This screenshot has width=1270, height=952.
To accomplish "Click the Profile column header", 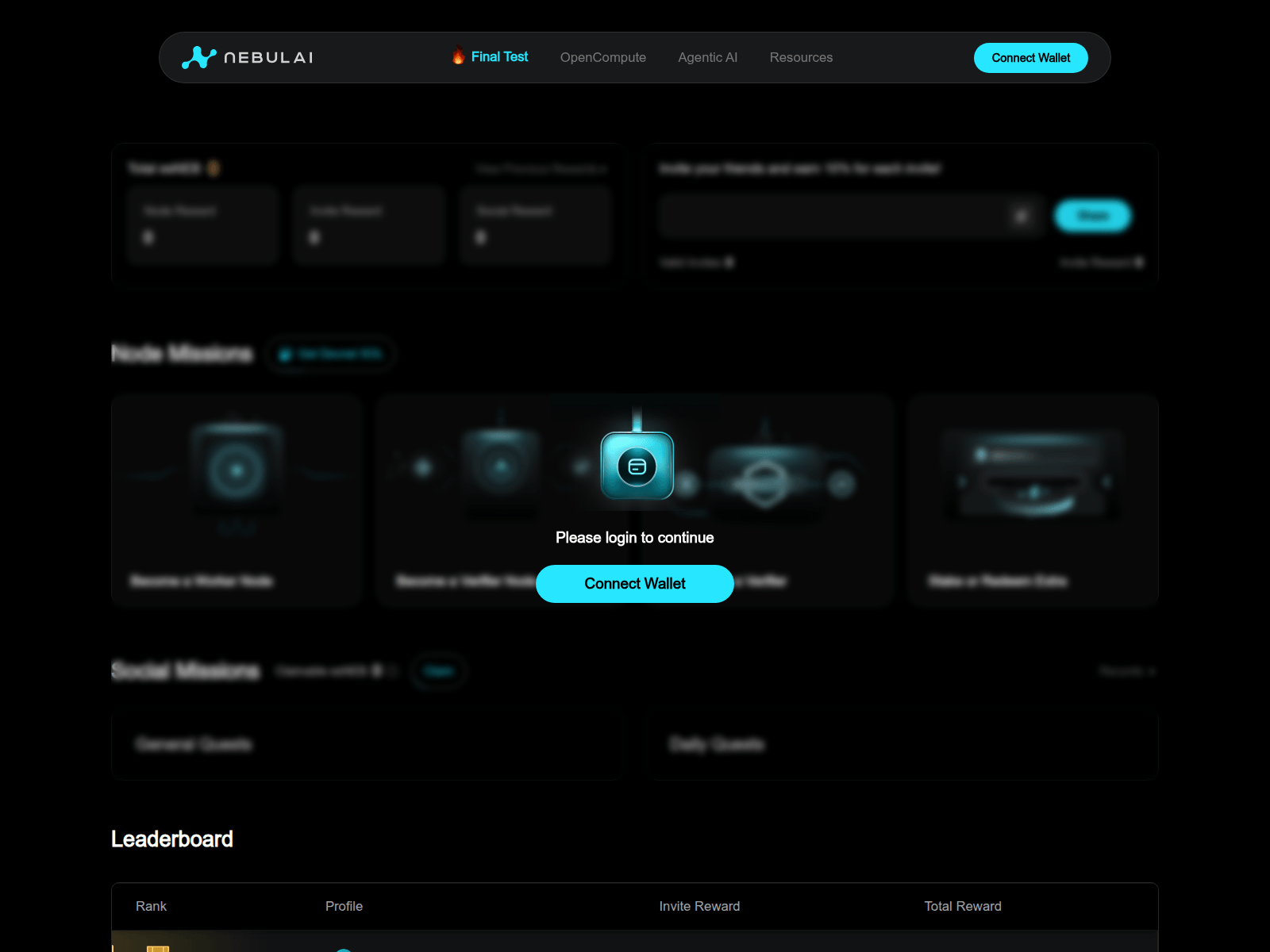I will (x=344, y=906).
